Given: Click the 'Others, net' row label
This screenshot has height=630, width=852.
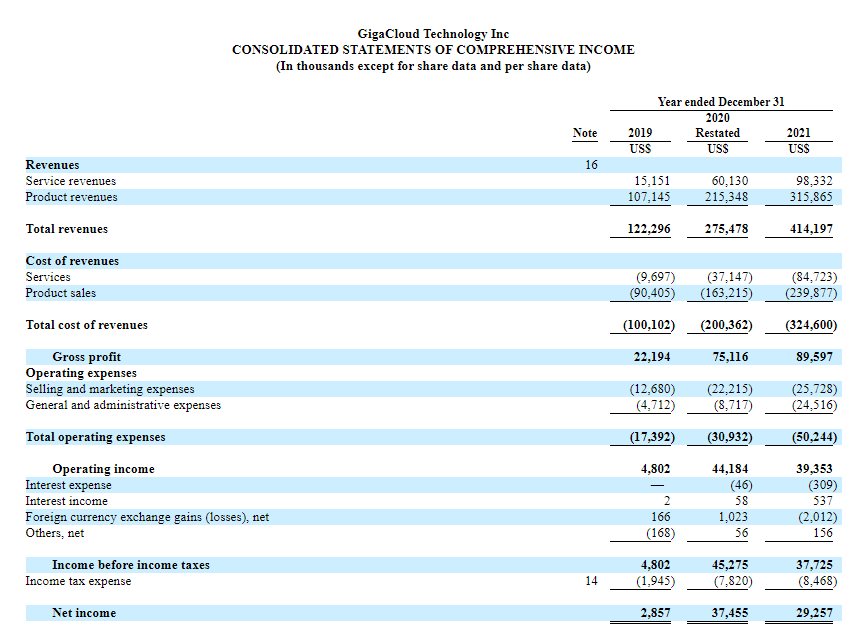Looking at the screenshot, I should point(55,533).
